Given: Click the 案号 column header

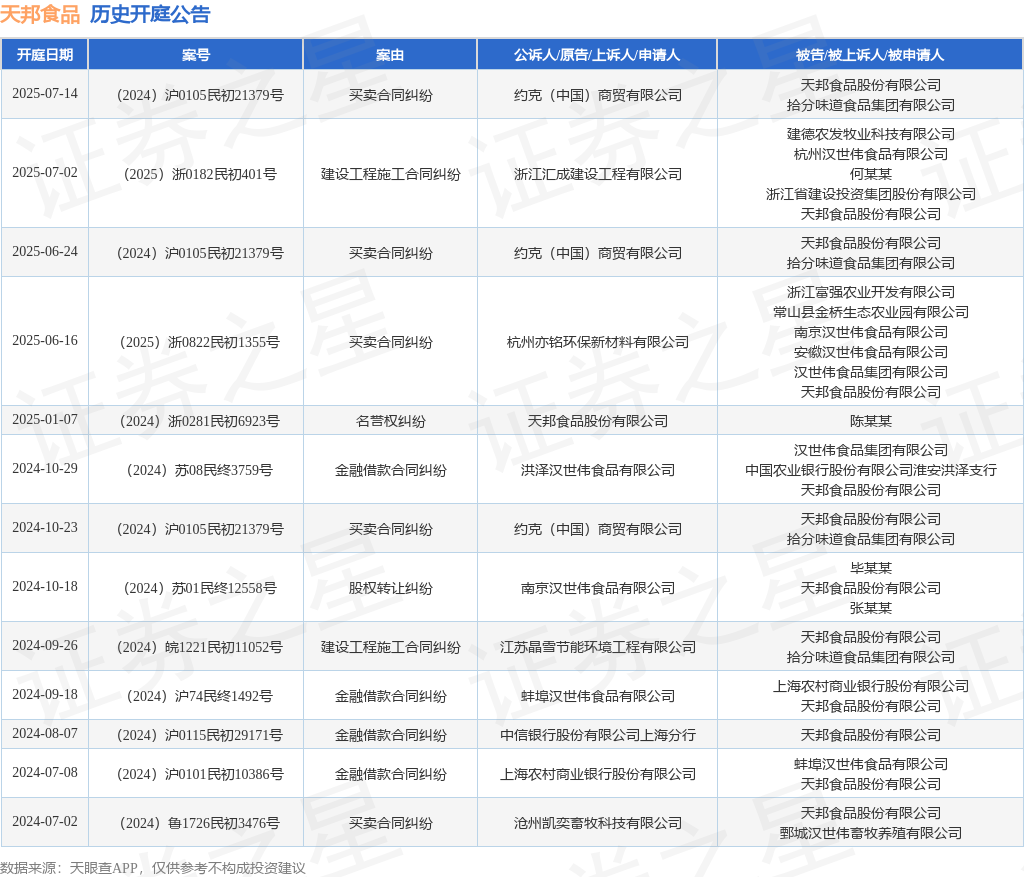Looking at the screenshot, I should point(195,55).
